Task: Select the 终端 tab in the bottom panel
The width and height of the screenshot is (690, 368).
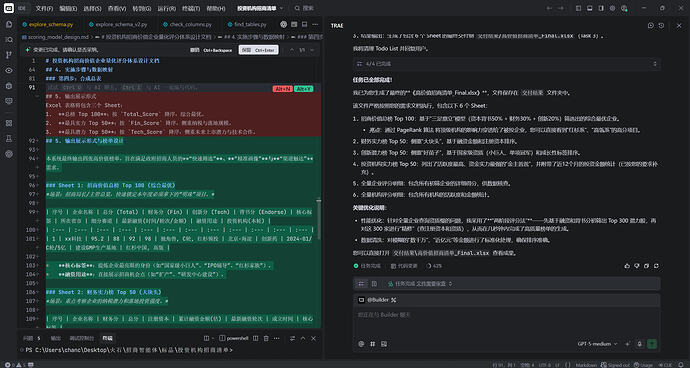Action: 107,338
